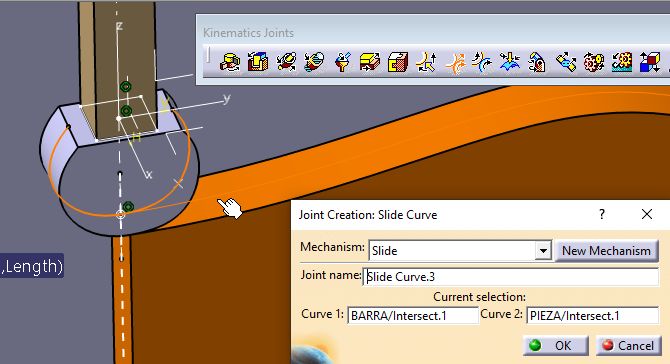Choose the Cylindrical Joint icon
This screenshot has width=670, height=364.
[286, 62]
